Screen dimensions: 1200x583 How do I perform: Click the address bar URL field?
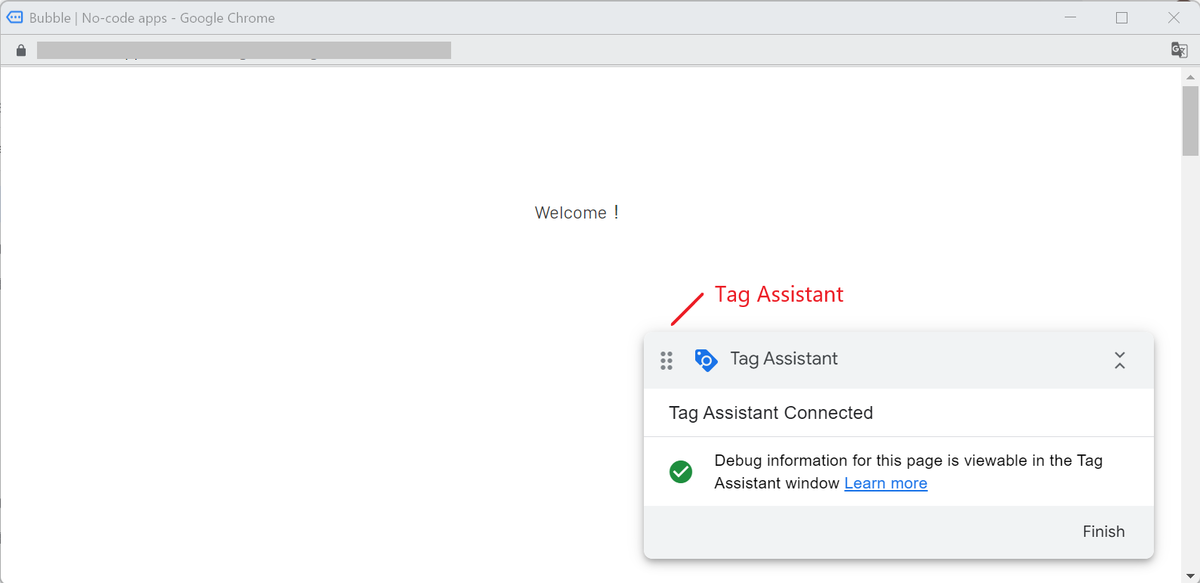coord(244,50)
